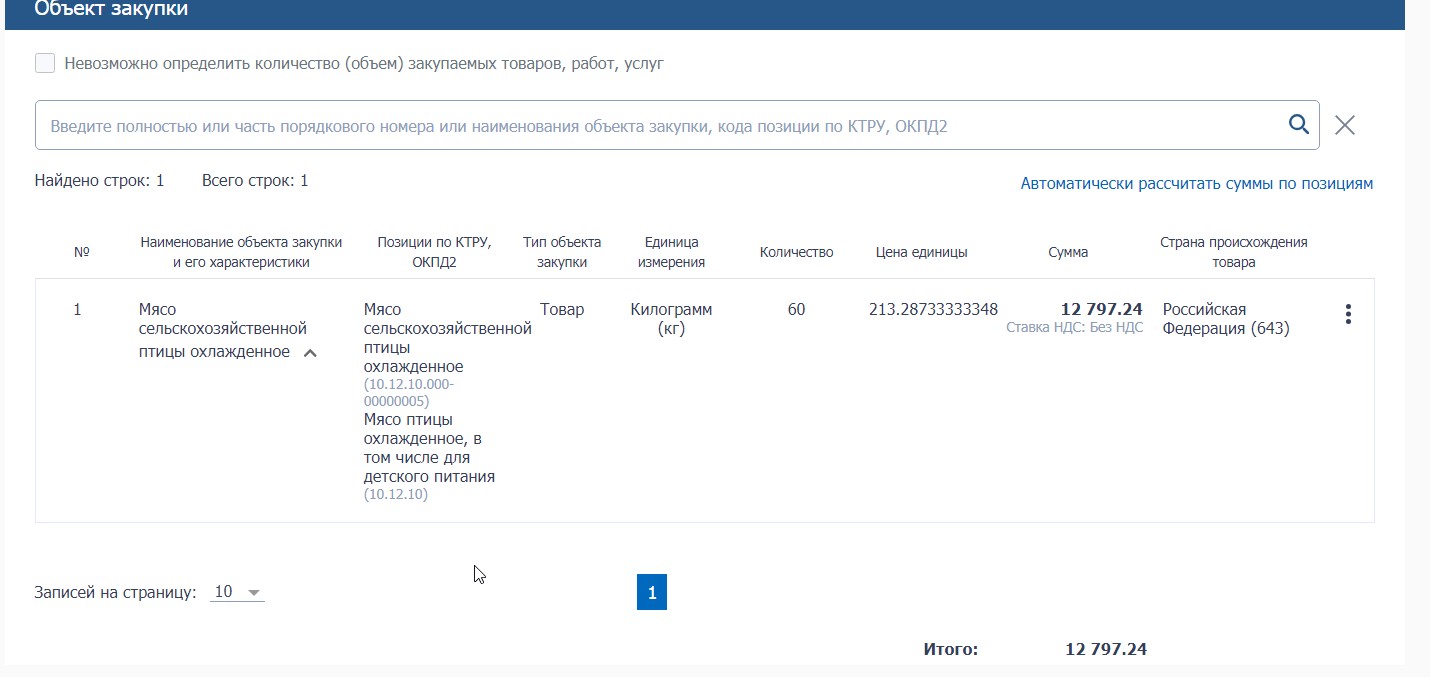Click the 'Количество' column header
The height and width of the screenshot is (677, 1430).
(x=796, y=252)
